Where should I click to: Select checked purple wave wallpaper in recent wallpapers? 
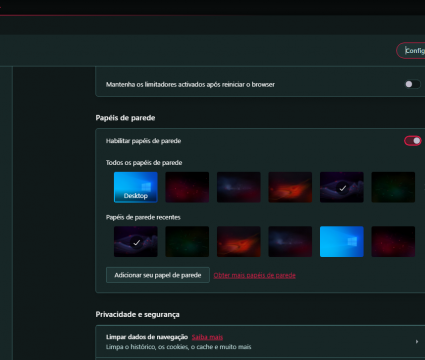click(136, 242)
